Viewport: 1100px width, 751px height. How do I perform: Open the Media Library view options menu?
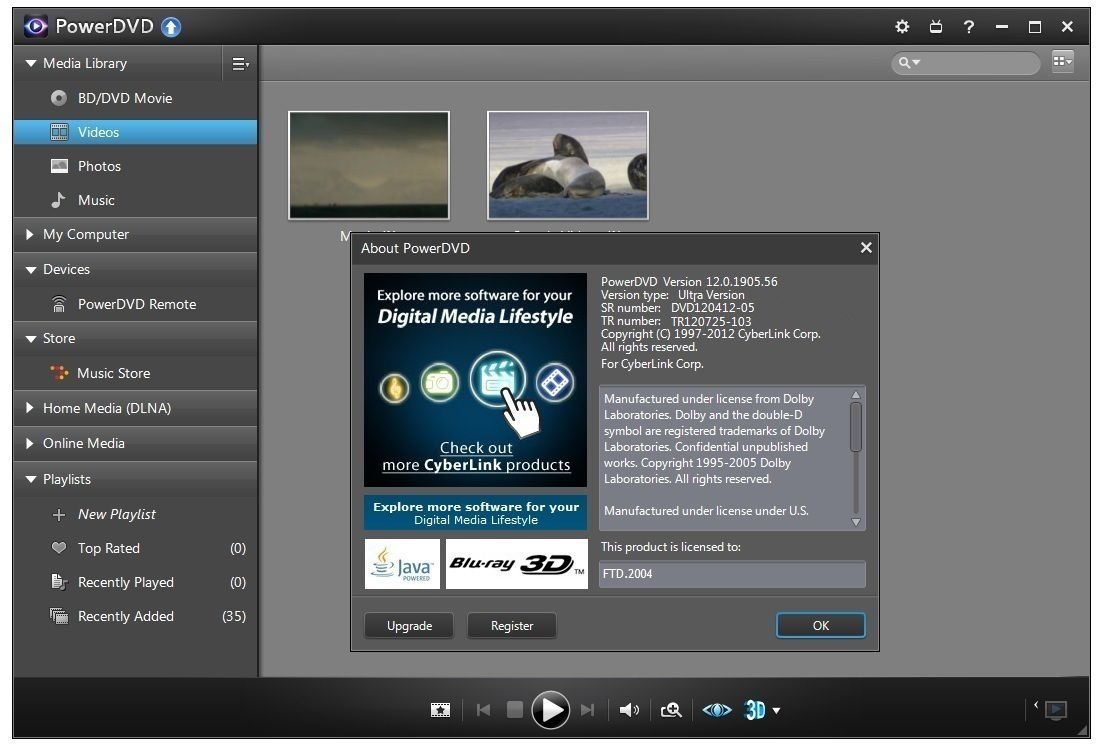coord(241,64)
